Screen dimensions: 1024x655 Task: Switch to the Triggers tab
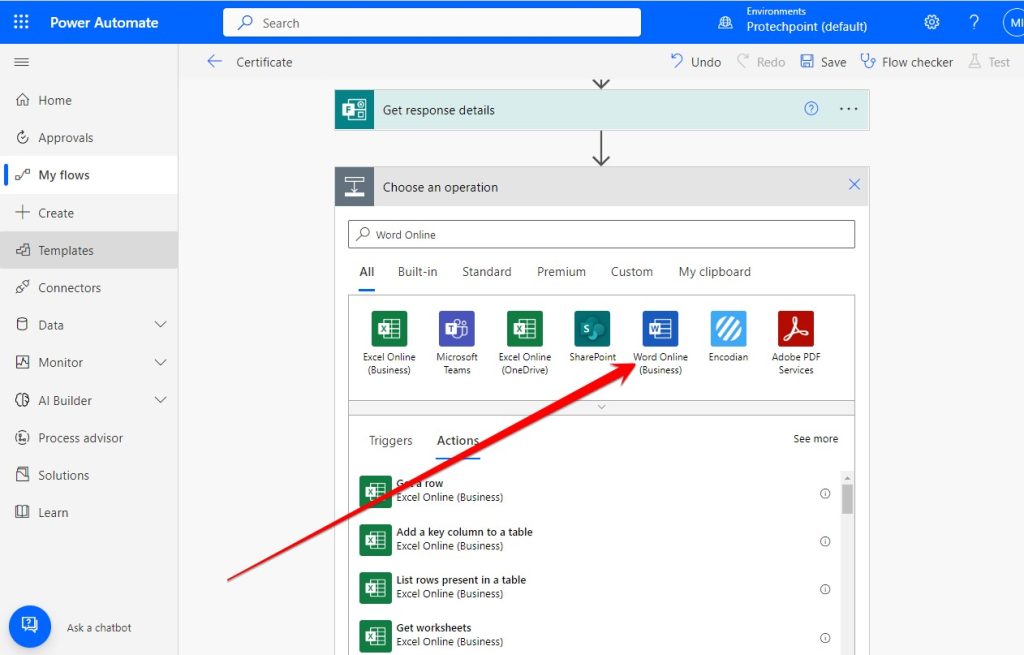(x=391, y=441)
